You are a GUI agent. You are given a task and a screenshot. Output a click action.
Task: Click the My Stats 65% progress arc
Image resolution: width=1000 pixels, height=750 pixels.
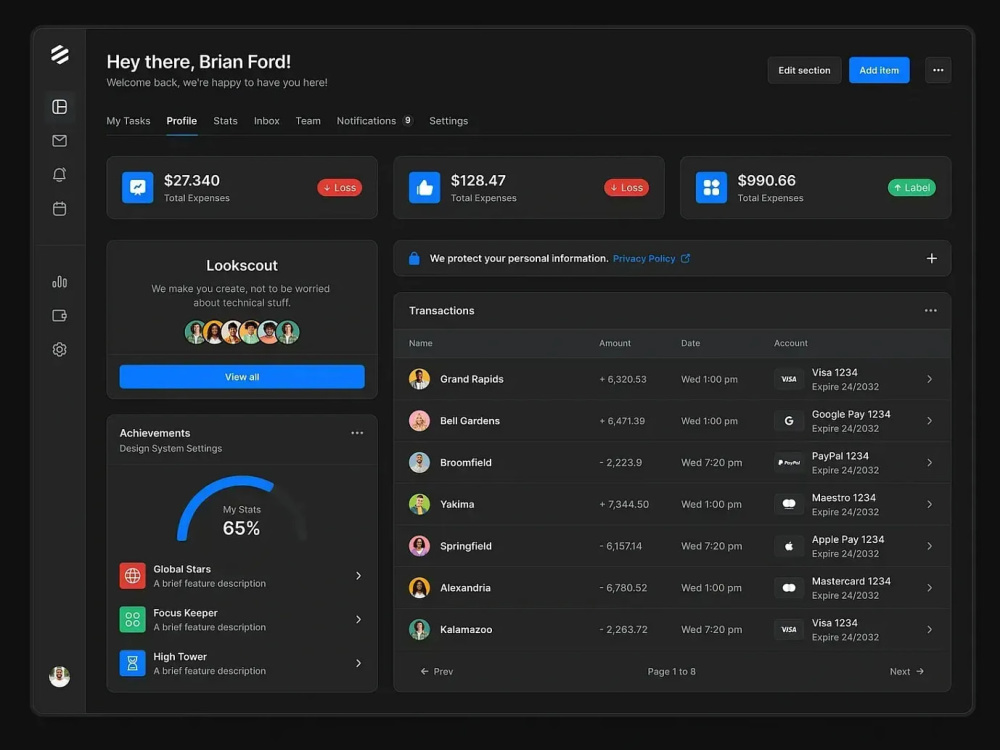pos(242,508)
